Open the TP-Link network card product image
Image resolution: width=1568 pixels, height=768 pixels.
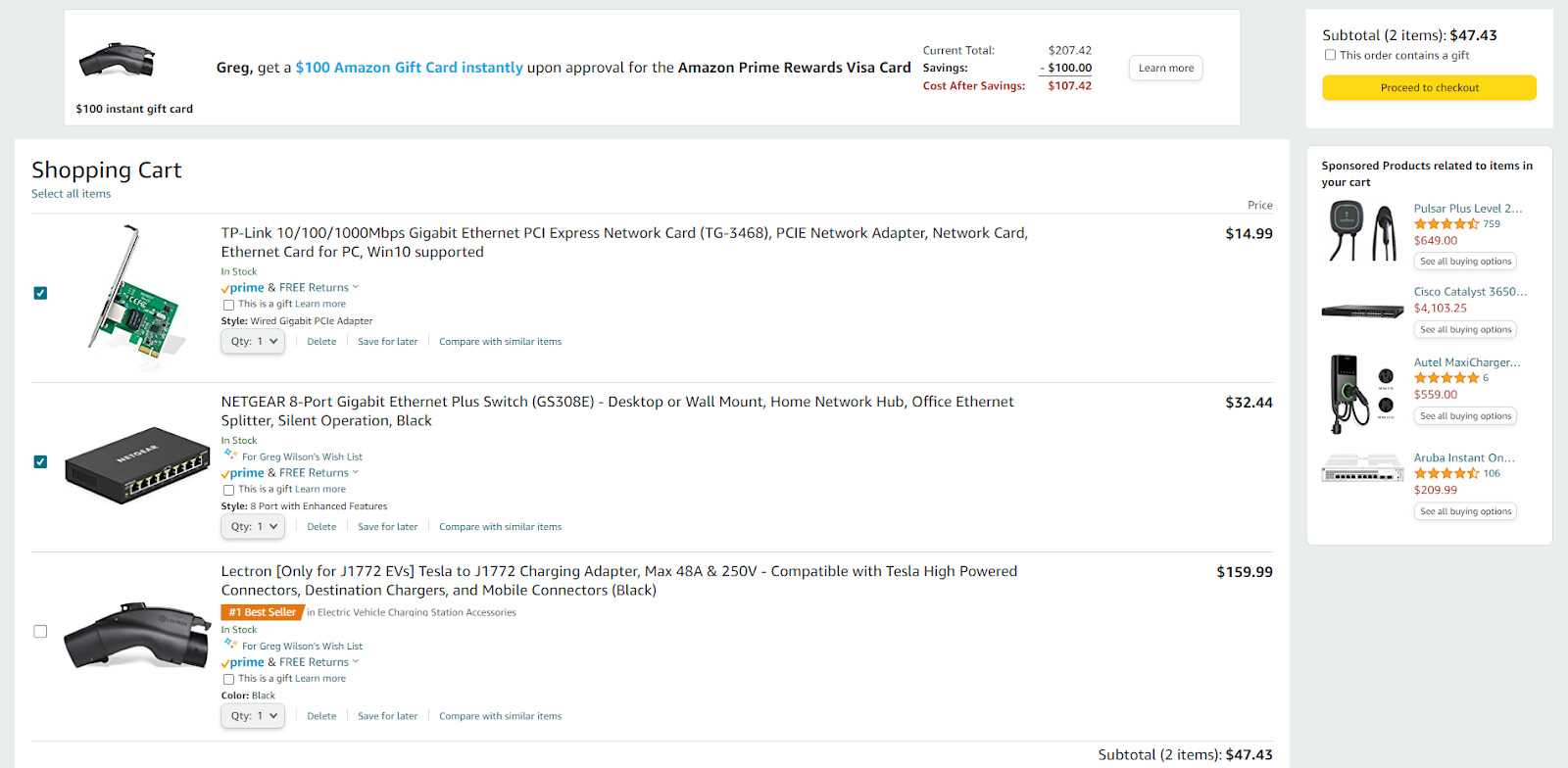point(137,296)
